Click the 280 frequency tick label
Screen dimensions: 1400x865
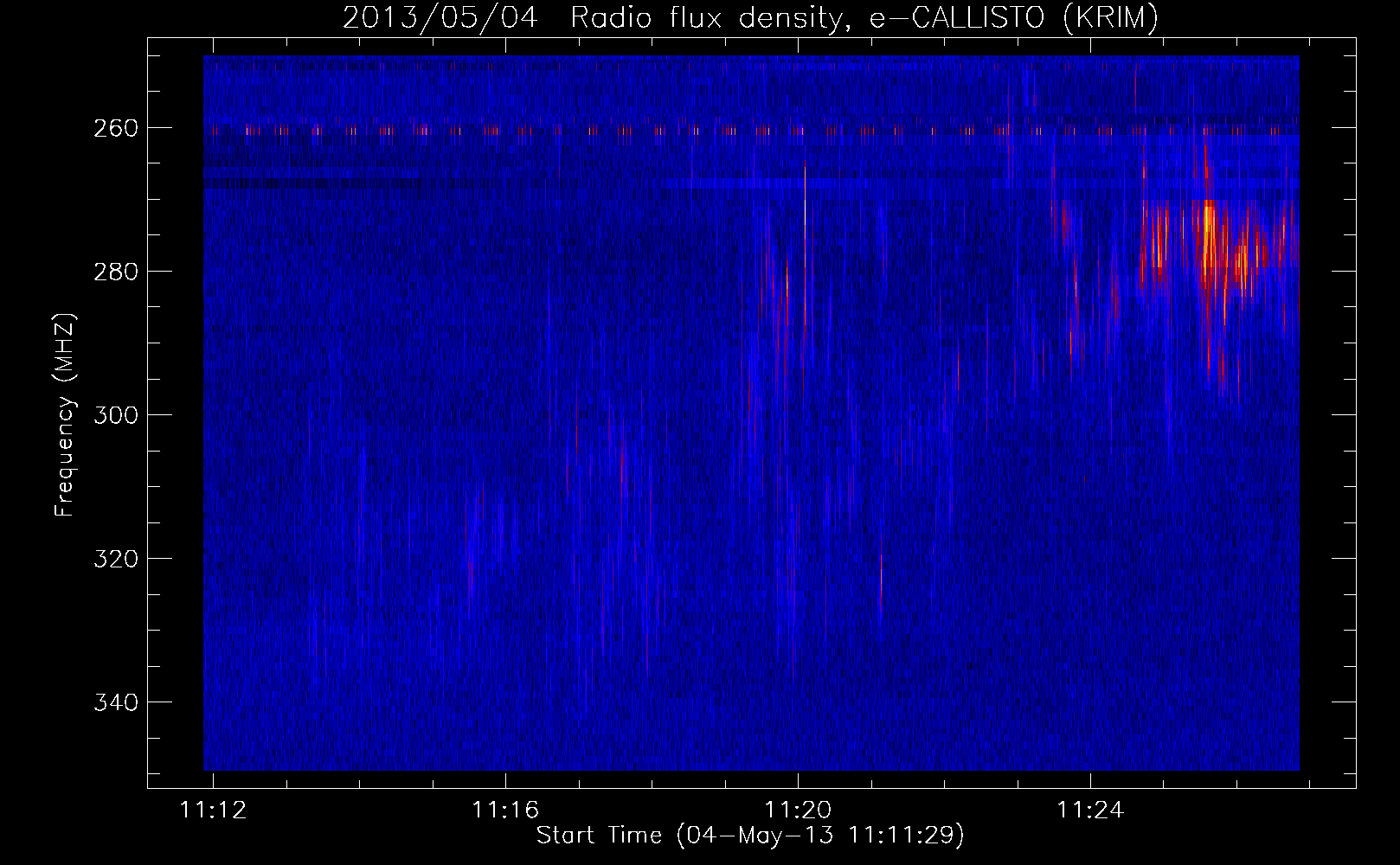click(x=115, y=272)
